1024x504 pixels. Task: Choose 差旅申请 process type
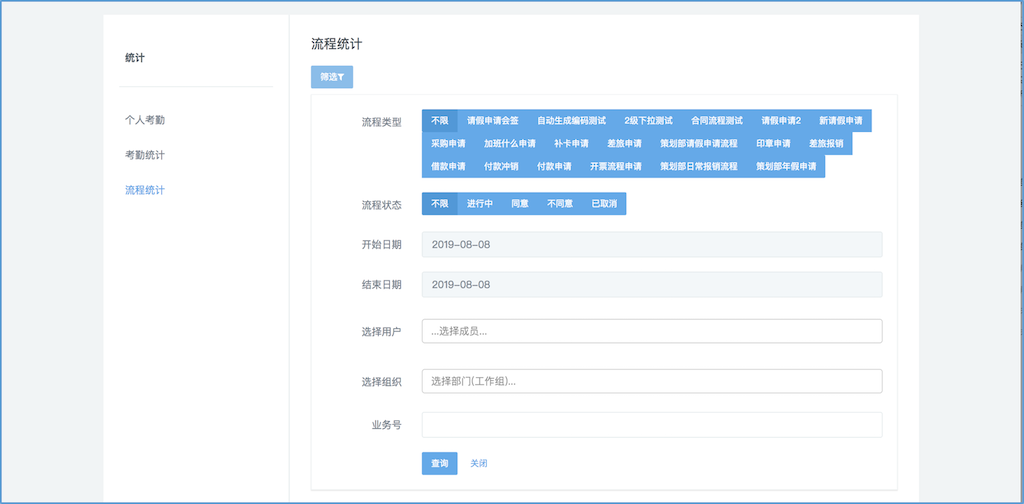point(624,144)
